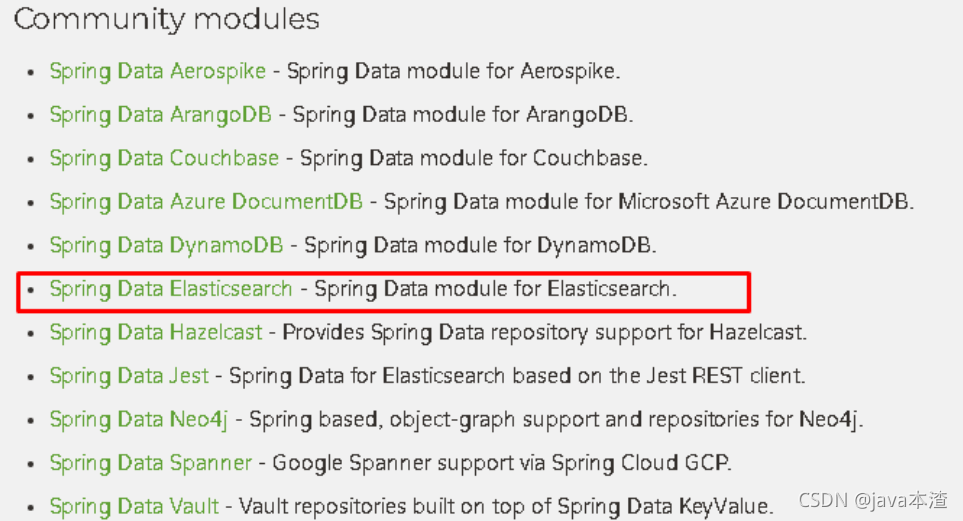Click the Hazelcast repository support description
The height and width of the screenshot is (521, 963).
[544, 333]
